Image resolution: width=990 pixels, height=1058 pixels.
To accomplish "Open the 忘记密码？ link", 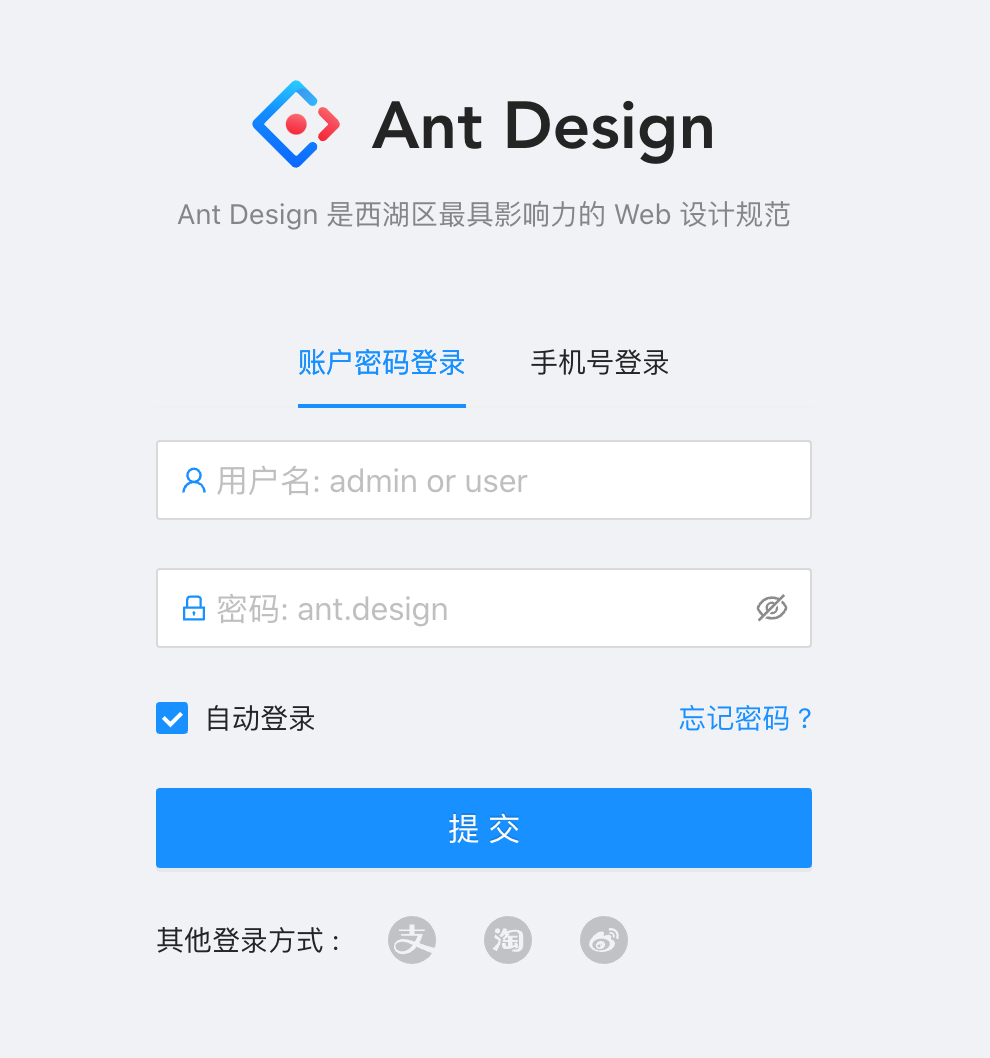I will coord(746,718).
